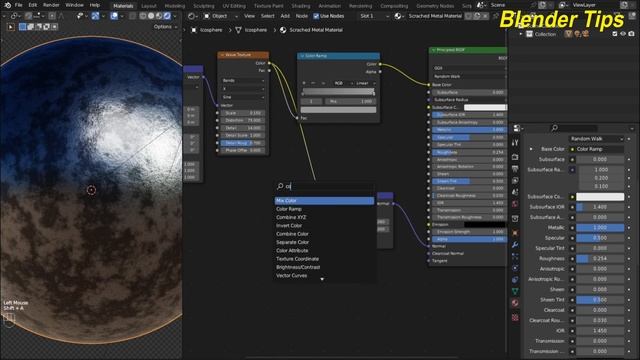Open Random Walk dropdown in properties panel
640x360 pixels.
click(596, 139)
